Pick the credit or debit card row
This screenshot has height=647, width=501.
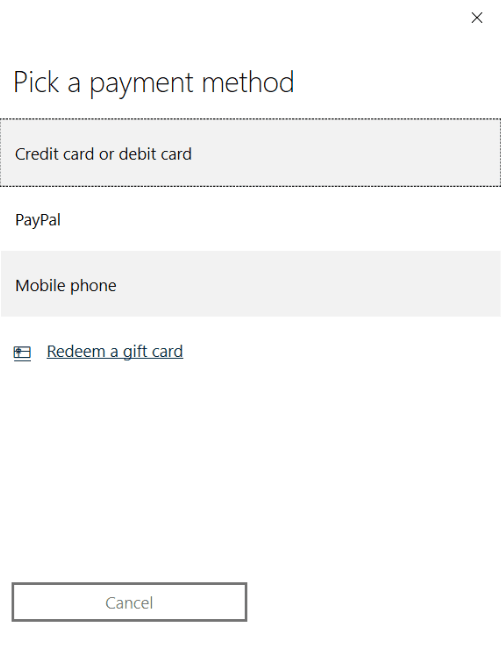coord(250,153)
